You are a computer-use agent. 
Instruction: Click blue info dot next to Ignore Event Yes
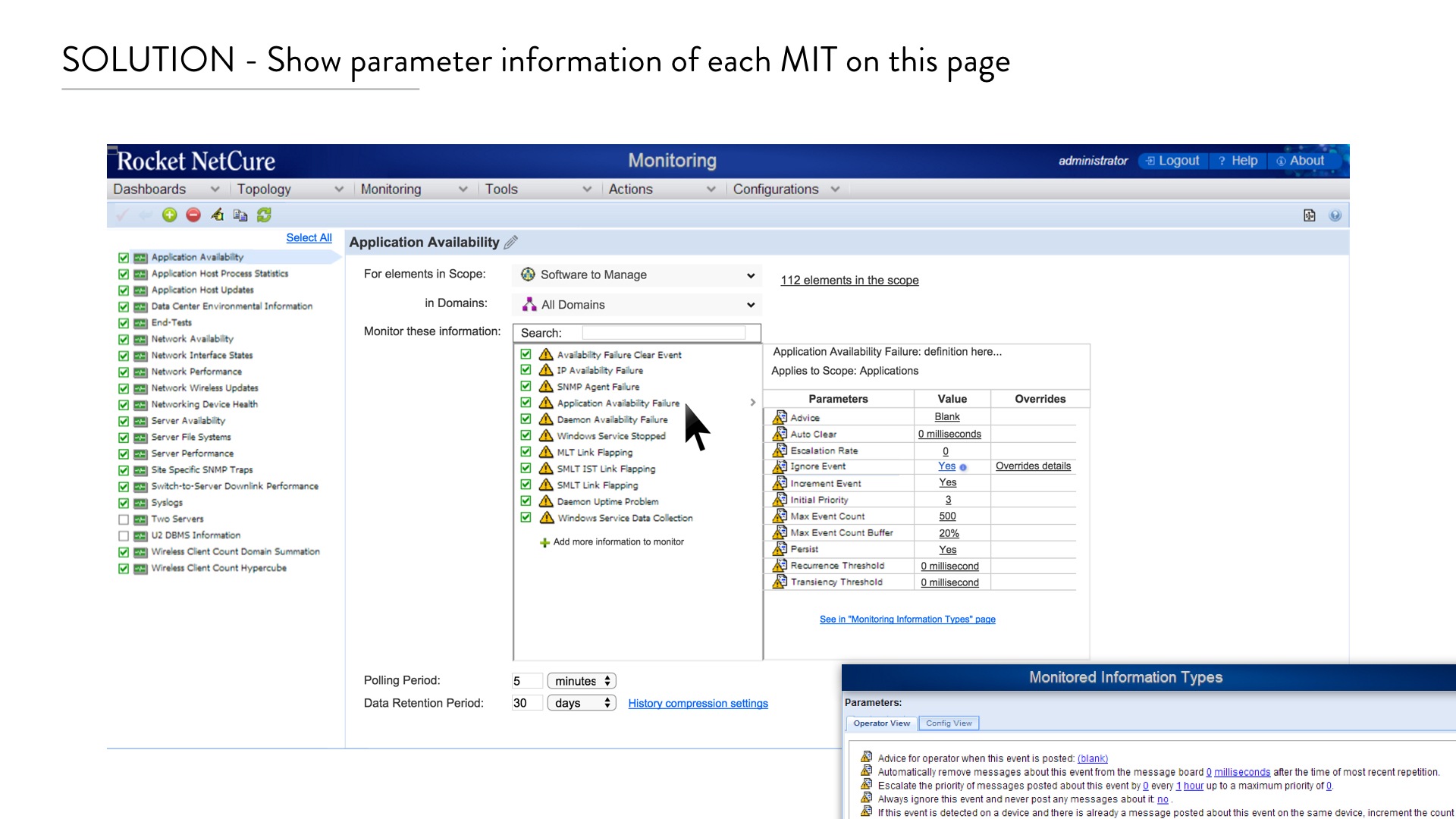(x=963, y=467)
